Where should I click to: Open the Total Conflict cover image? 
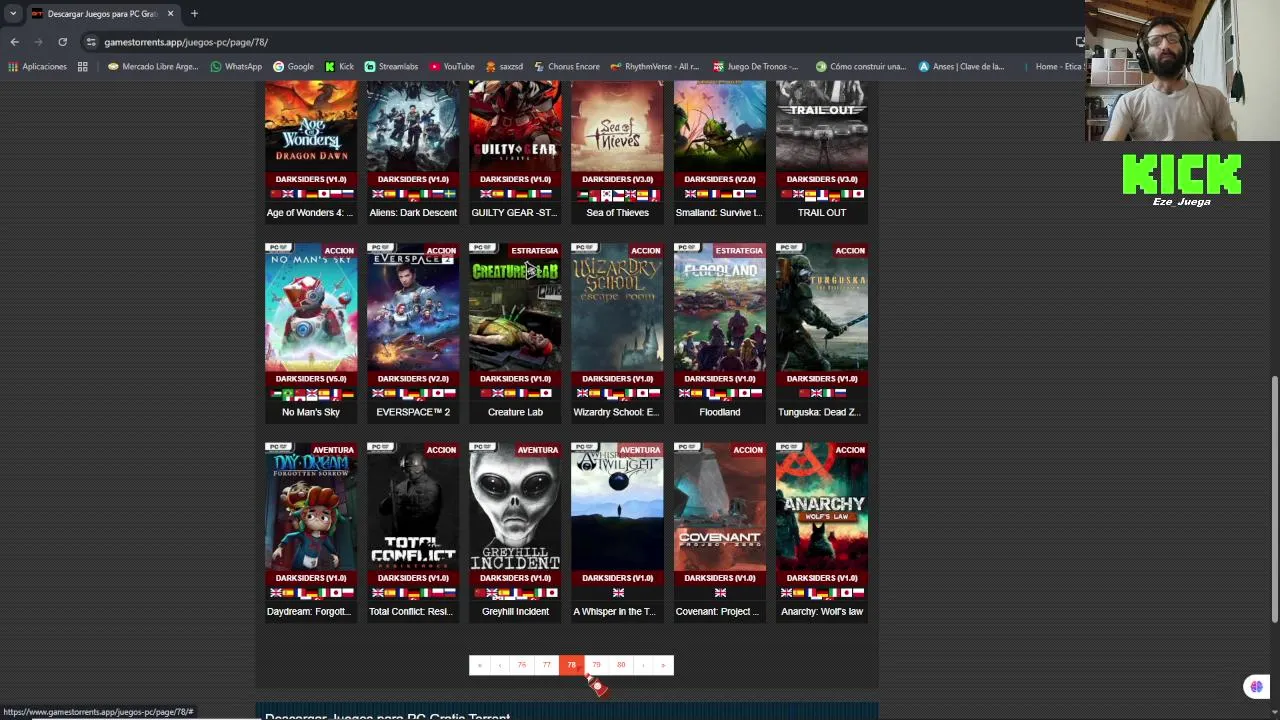coord(413,507)
